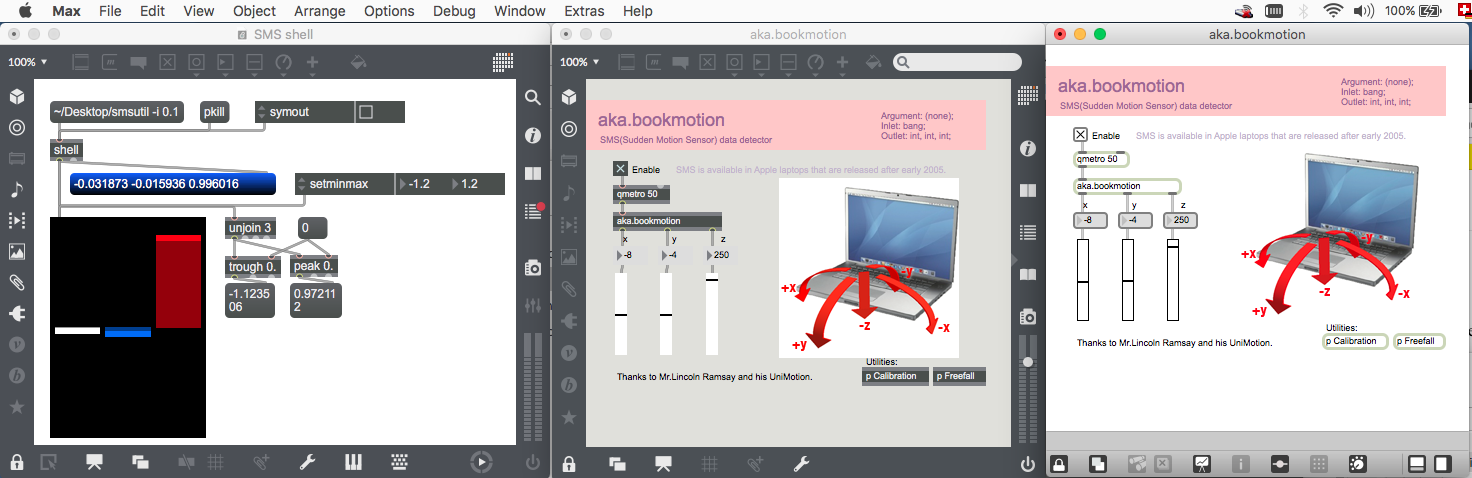Open the grid calendar icon in SMS shell toolbar
Image resolution: width=1472 pixels, height=478 pixels.
[x=504, y=62]
